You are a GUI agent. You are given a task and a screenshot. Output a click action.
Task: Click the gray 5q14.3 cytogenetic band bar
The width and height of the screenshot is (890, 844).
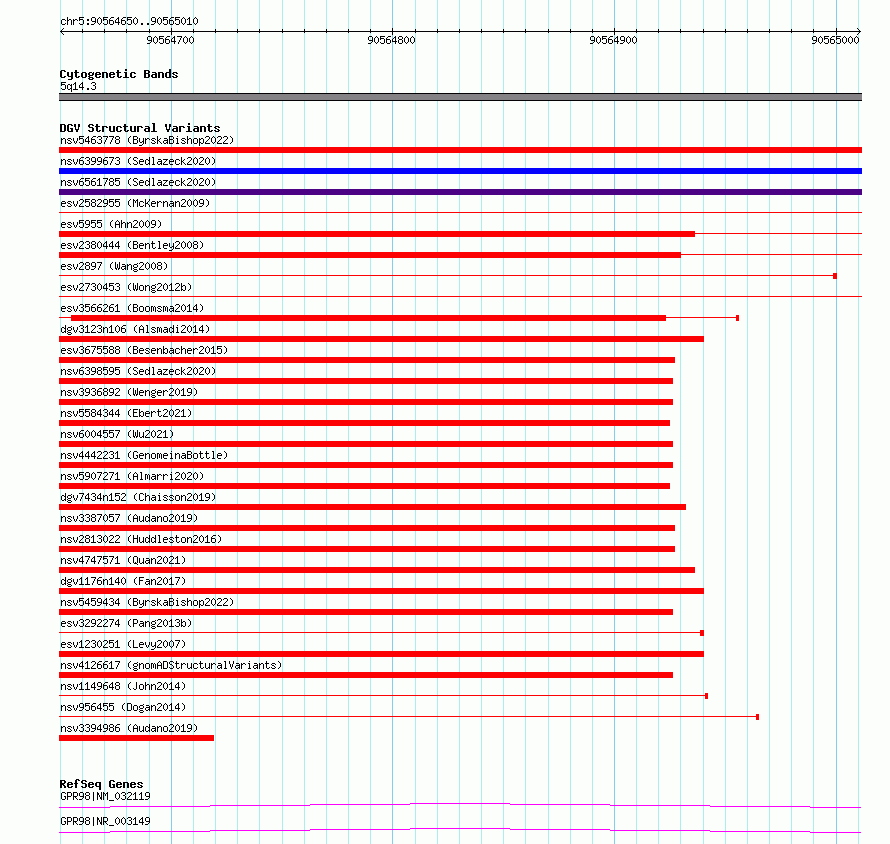coord(460,97)
